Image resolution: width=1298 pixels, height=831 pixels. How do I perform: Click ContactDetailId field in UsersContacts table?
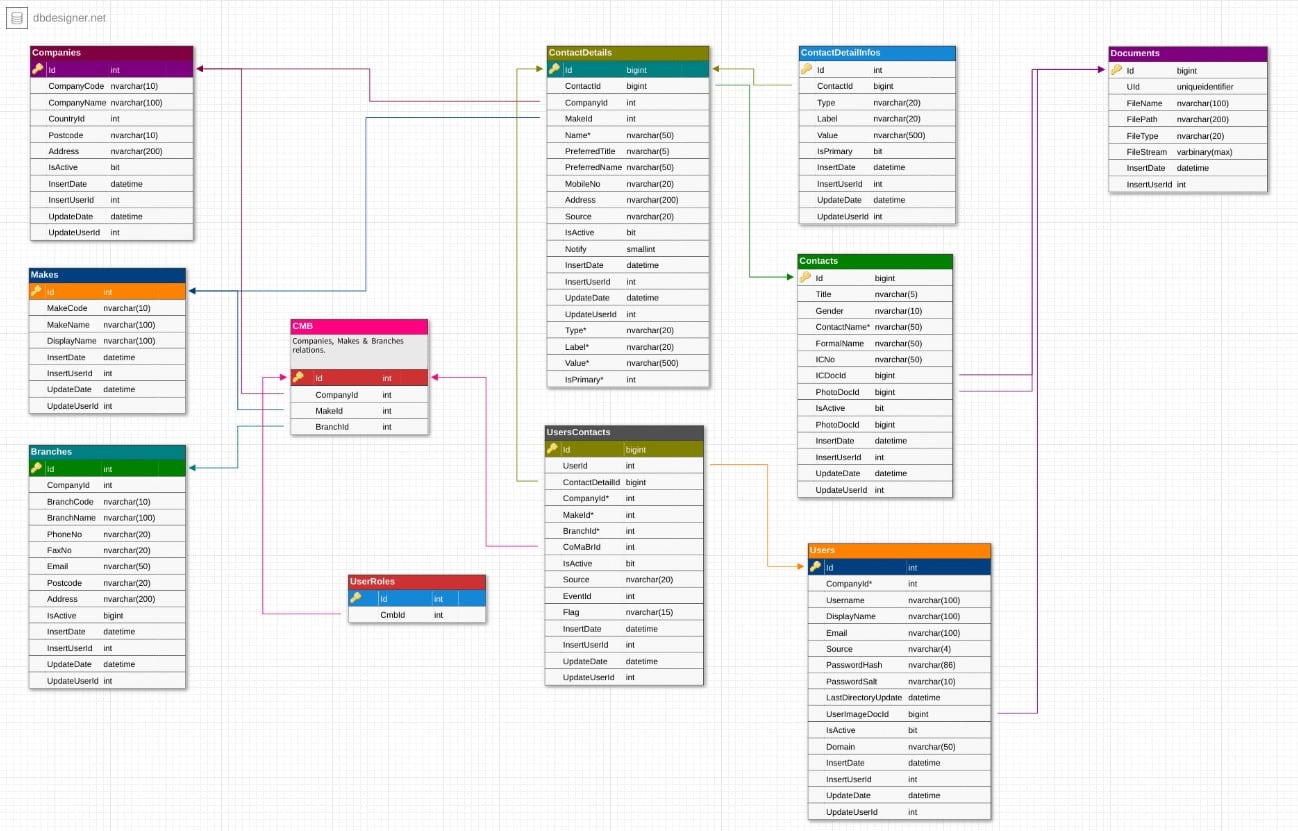tap(624, 482)
